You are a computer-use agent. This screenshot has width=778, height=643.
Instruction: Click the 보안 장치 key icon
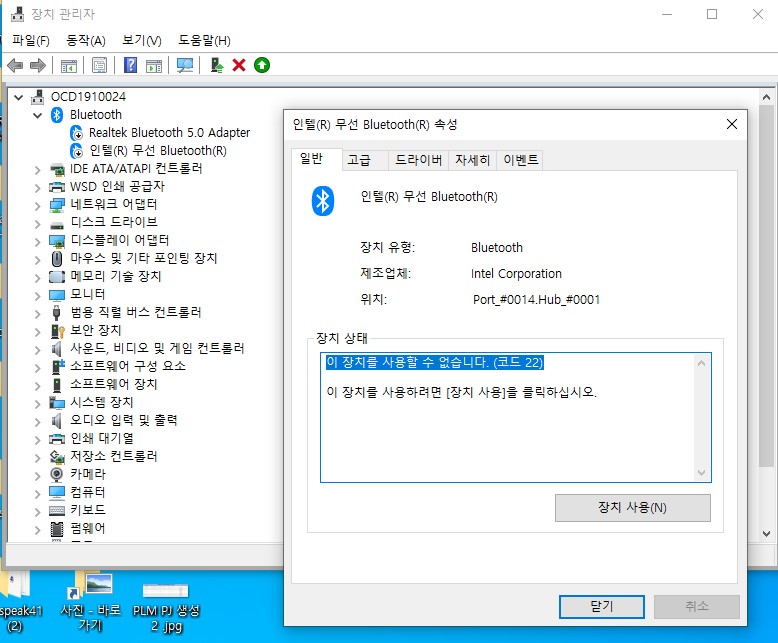(57, 331)
